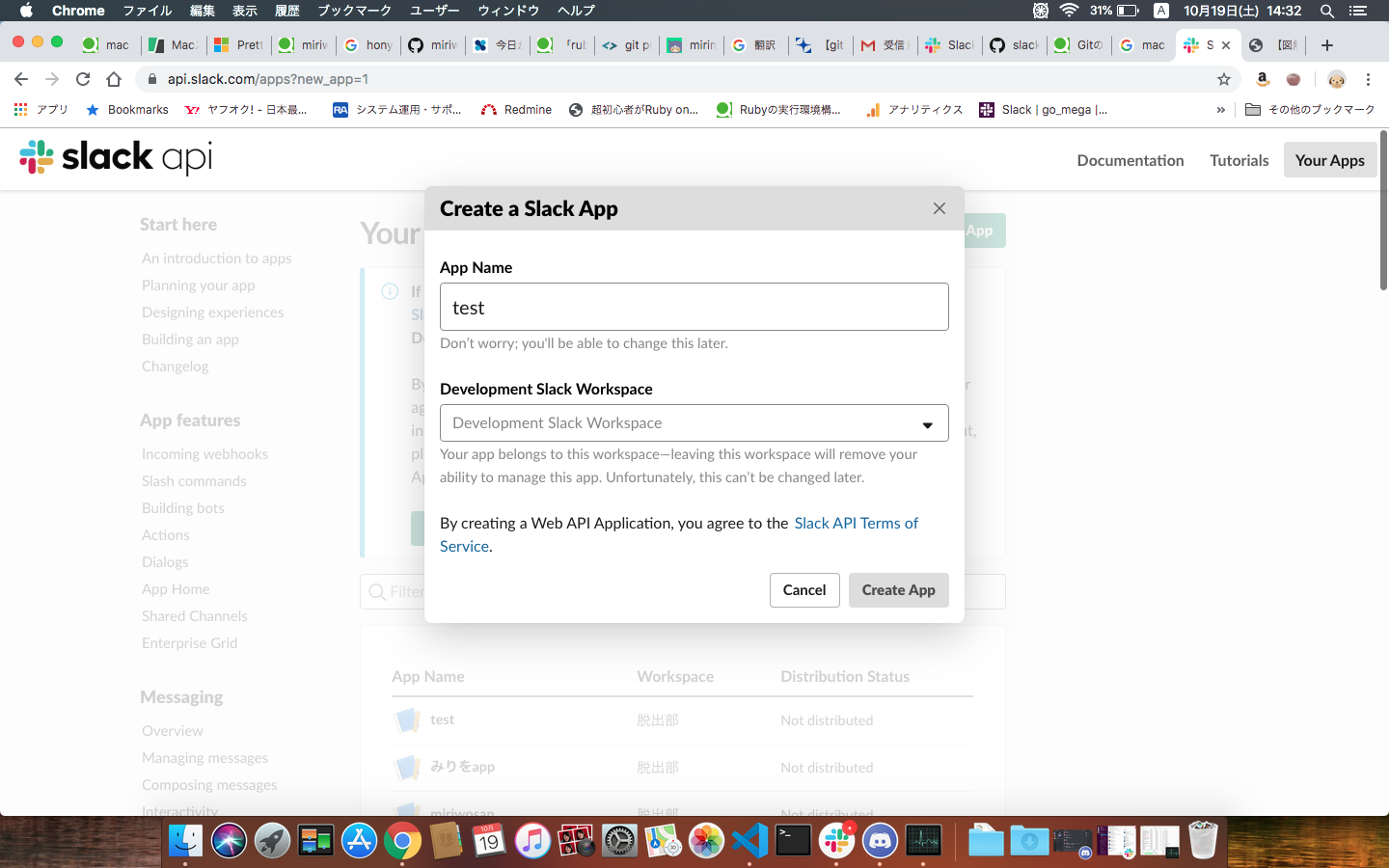Open Finder from the Dock
Image resolution: width=1389 pixels, height=868 pixels.
pos(185,841)
